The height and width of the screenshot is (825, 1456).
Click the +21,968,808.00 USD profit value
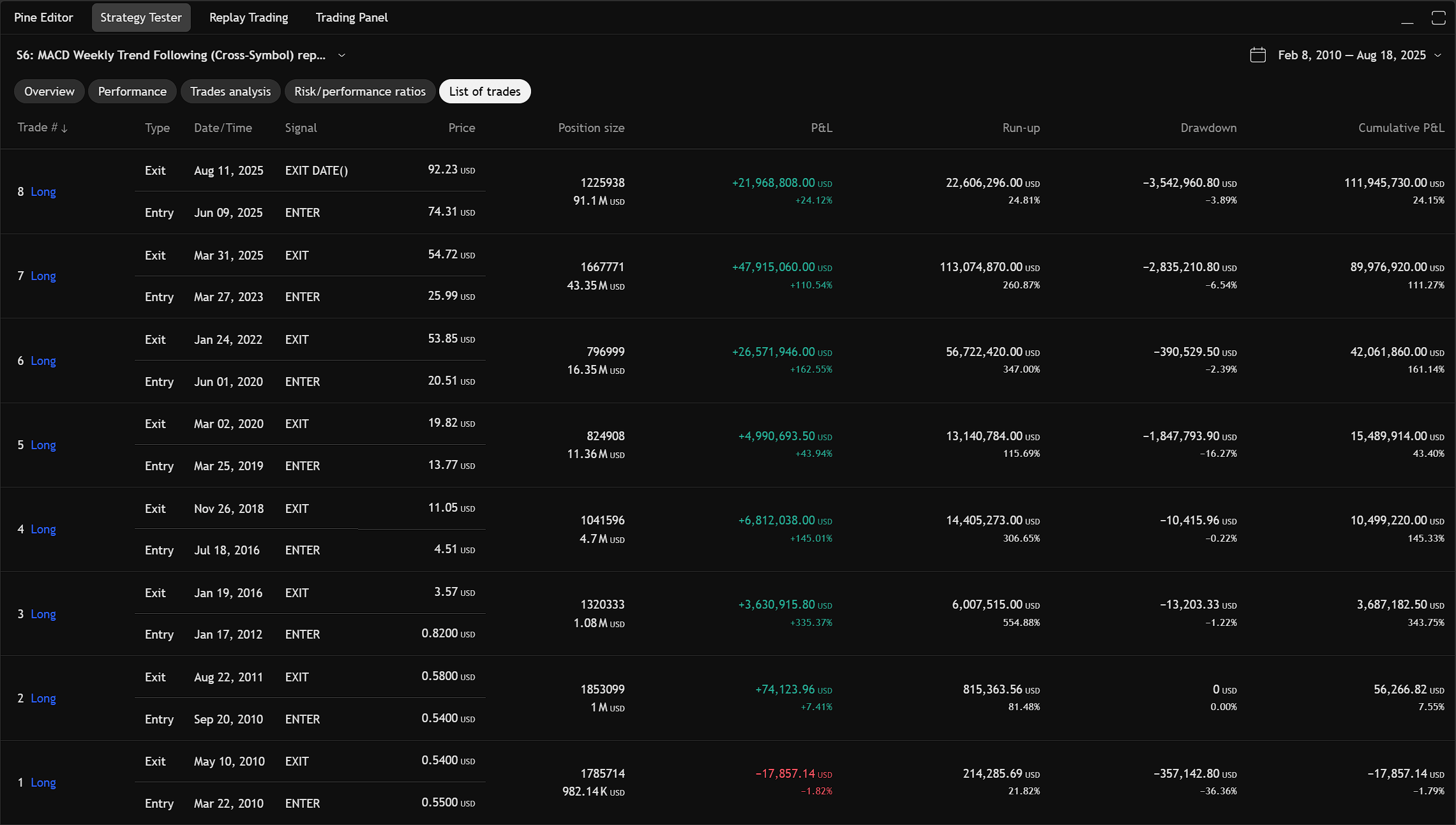point(782,182)
